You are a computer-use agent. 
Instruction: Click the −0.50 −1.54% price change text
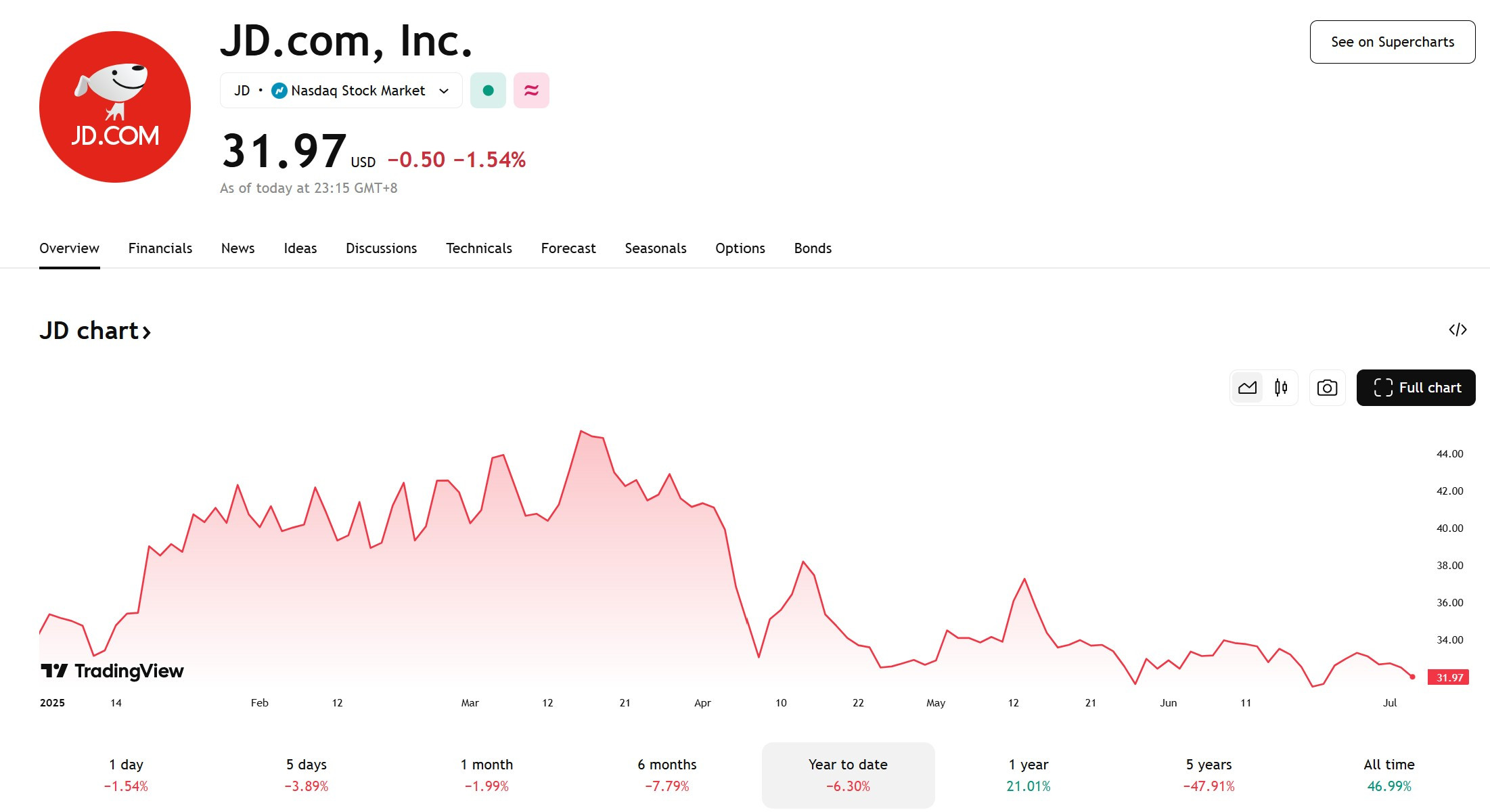457,160
